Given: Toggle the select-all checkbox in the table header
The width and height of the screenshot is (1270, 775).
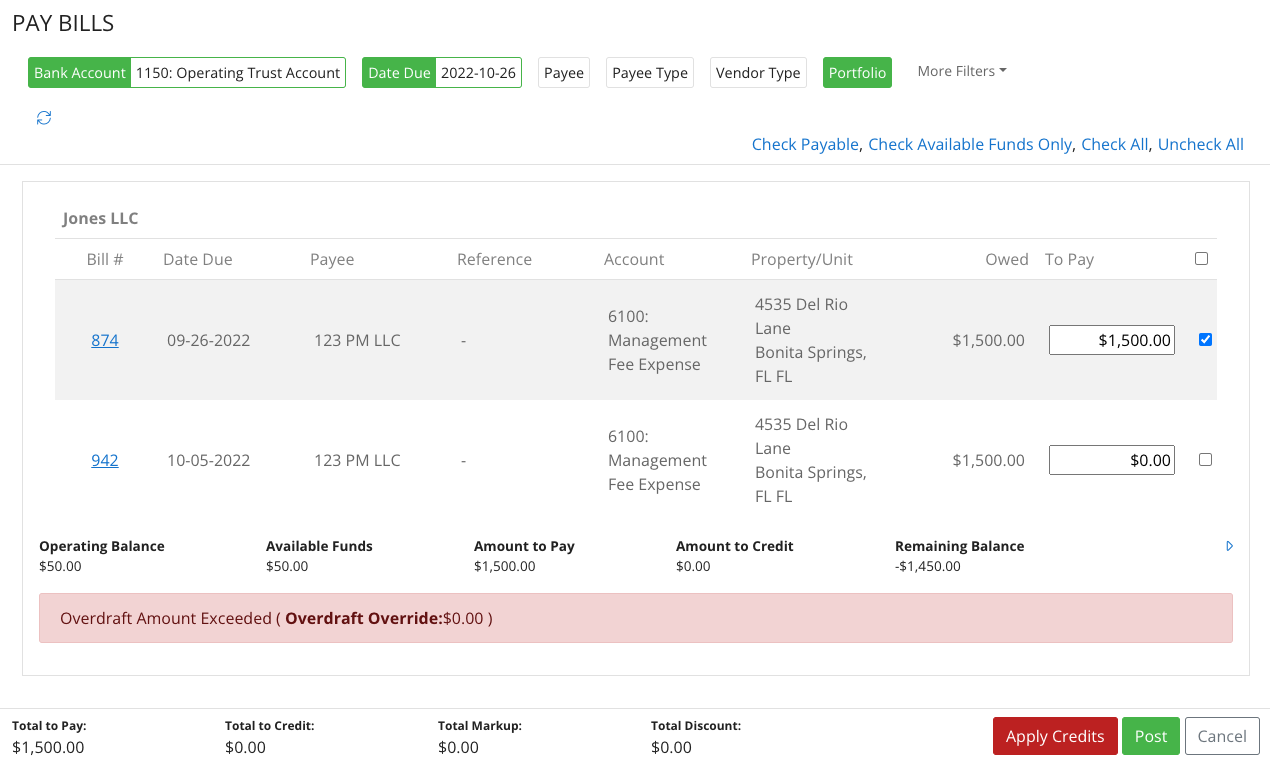Looking at the screenshot, I should point(1201,258).
